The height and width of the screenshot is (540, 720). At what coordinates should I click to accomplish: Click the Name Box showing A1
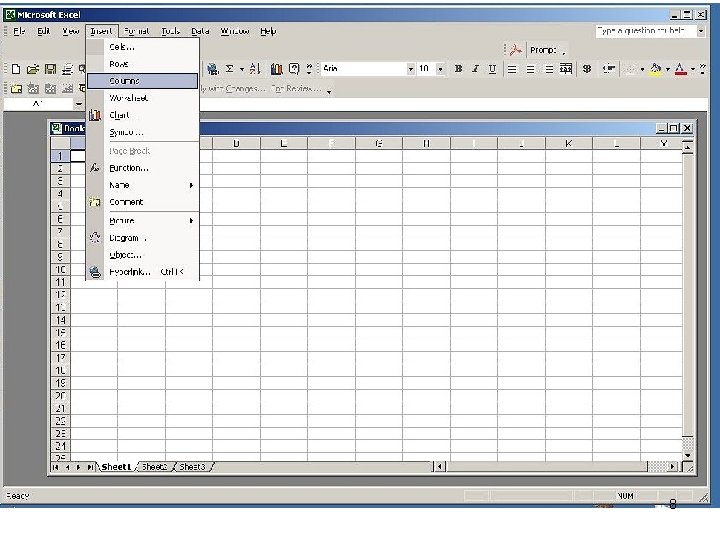39,104
